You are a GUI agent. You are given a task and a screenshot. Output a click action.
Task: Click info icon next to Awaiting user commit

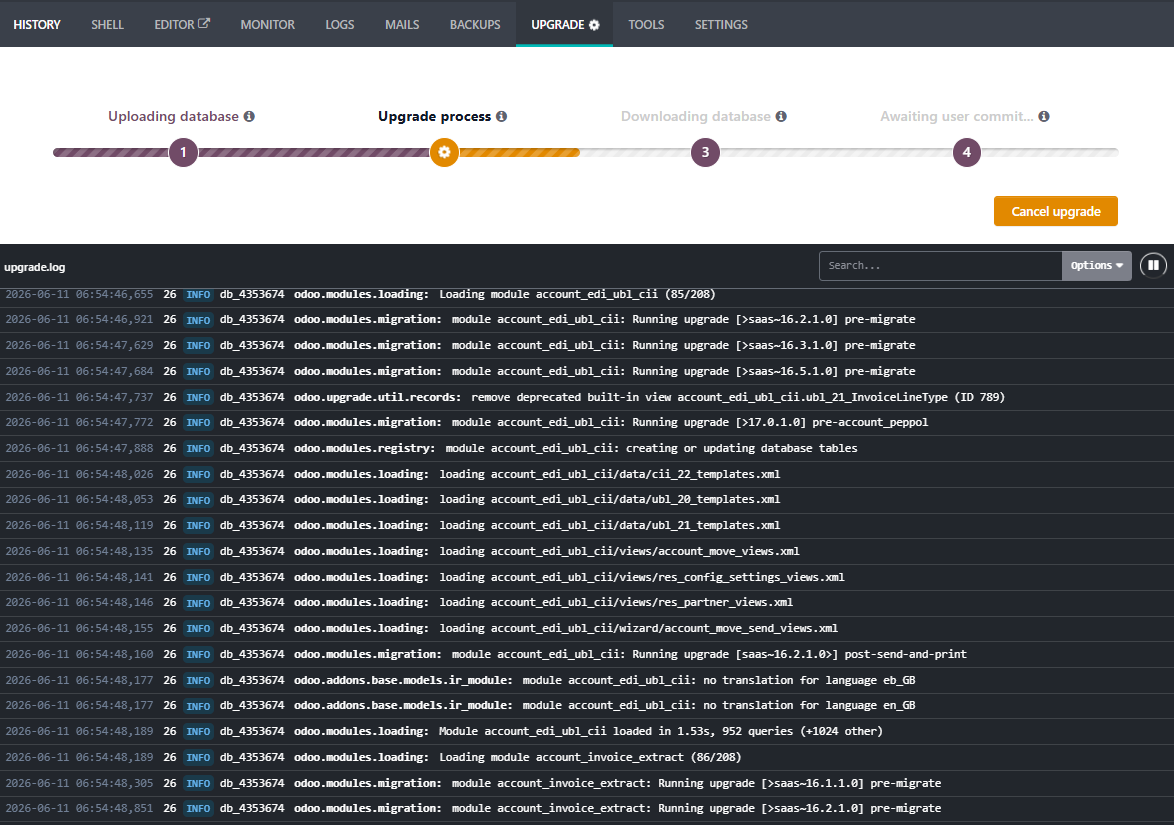(1044, 116)
